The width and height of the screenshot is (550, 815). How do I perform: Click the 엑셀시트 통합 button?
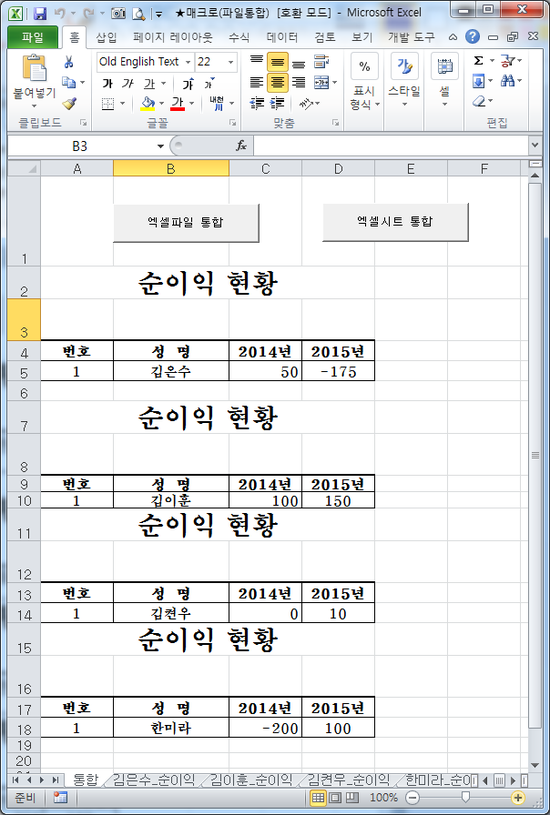(x=395, y=221)
